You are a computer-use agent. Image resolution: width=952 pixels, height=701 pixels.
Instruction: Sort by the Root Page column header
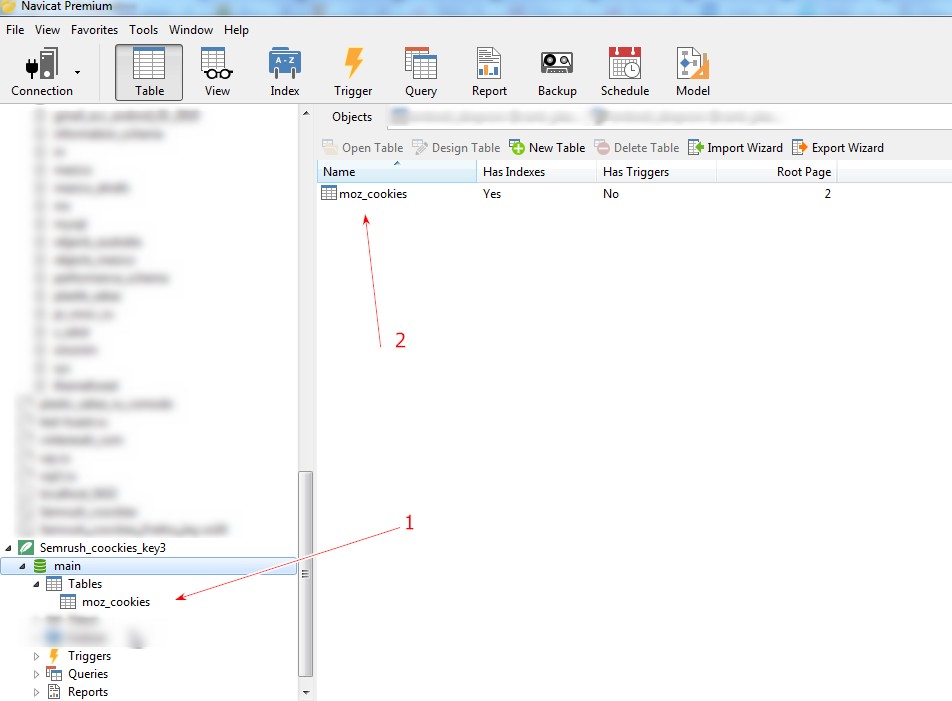point(777,172)
